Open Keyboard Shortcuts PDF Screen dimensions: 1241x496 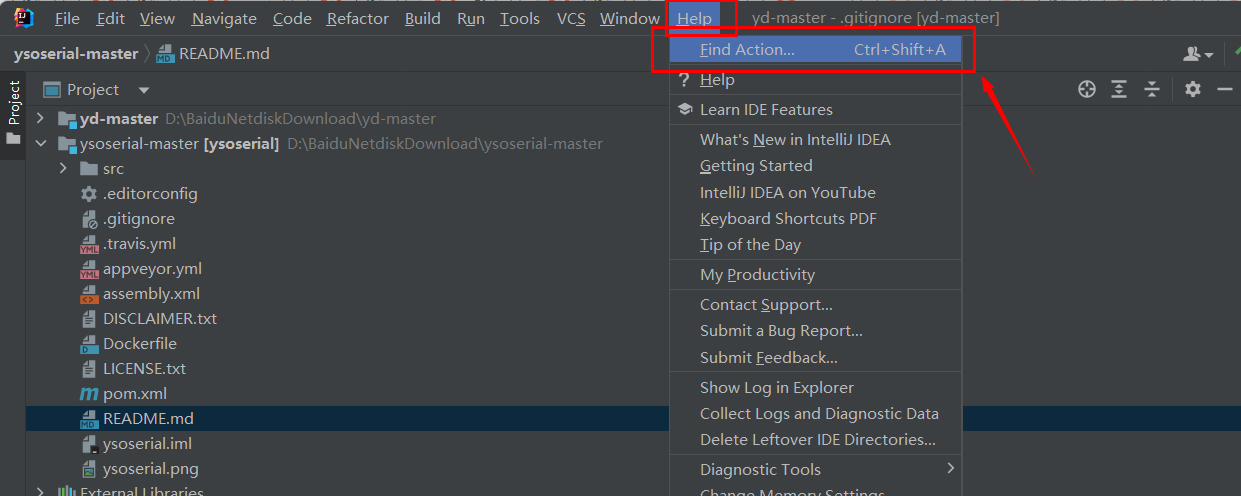click(815, 218)
